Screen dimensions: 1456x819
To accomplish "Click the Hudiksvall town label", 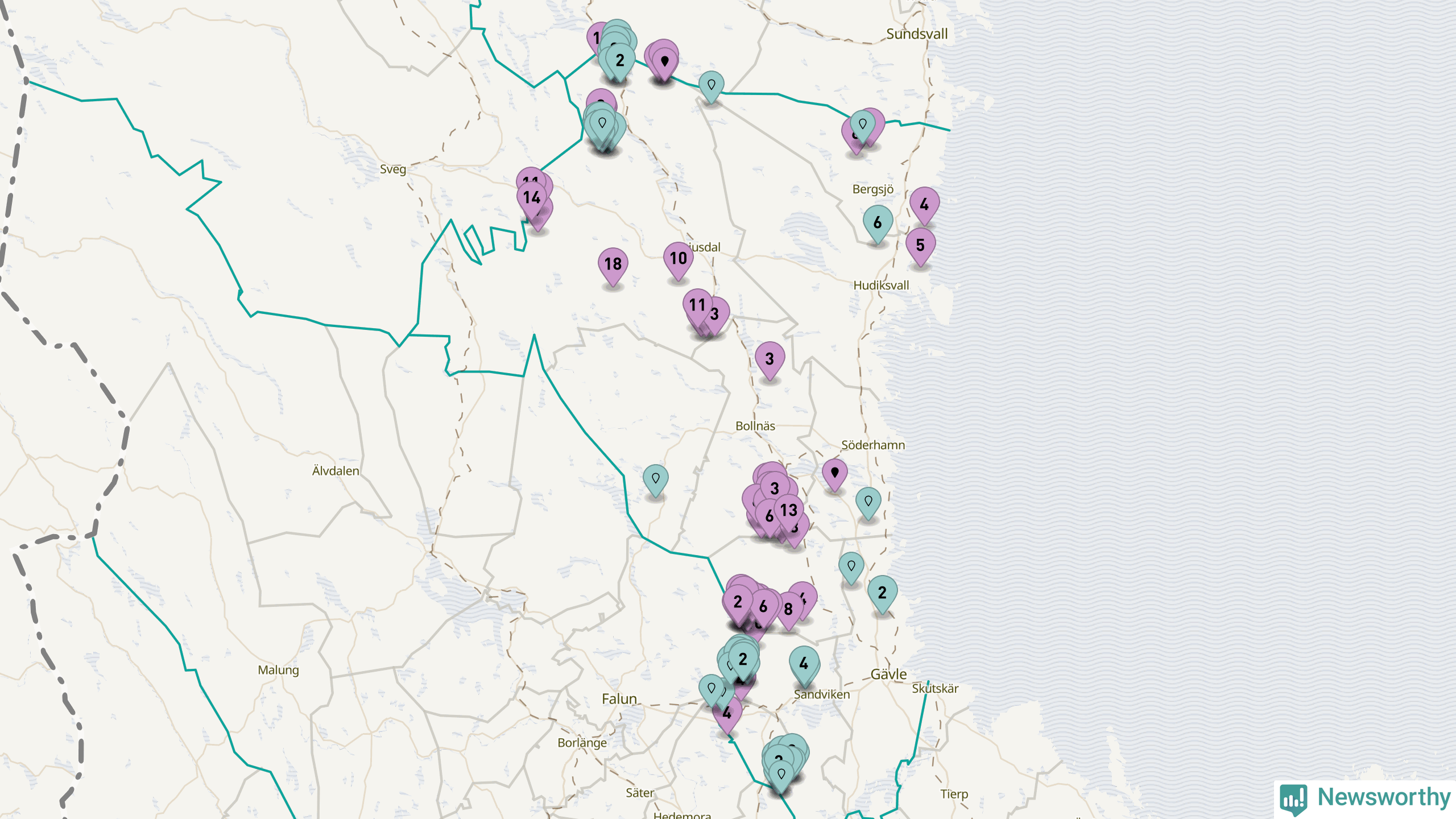I will click(x=881, y=286).
